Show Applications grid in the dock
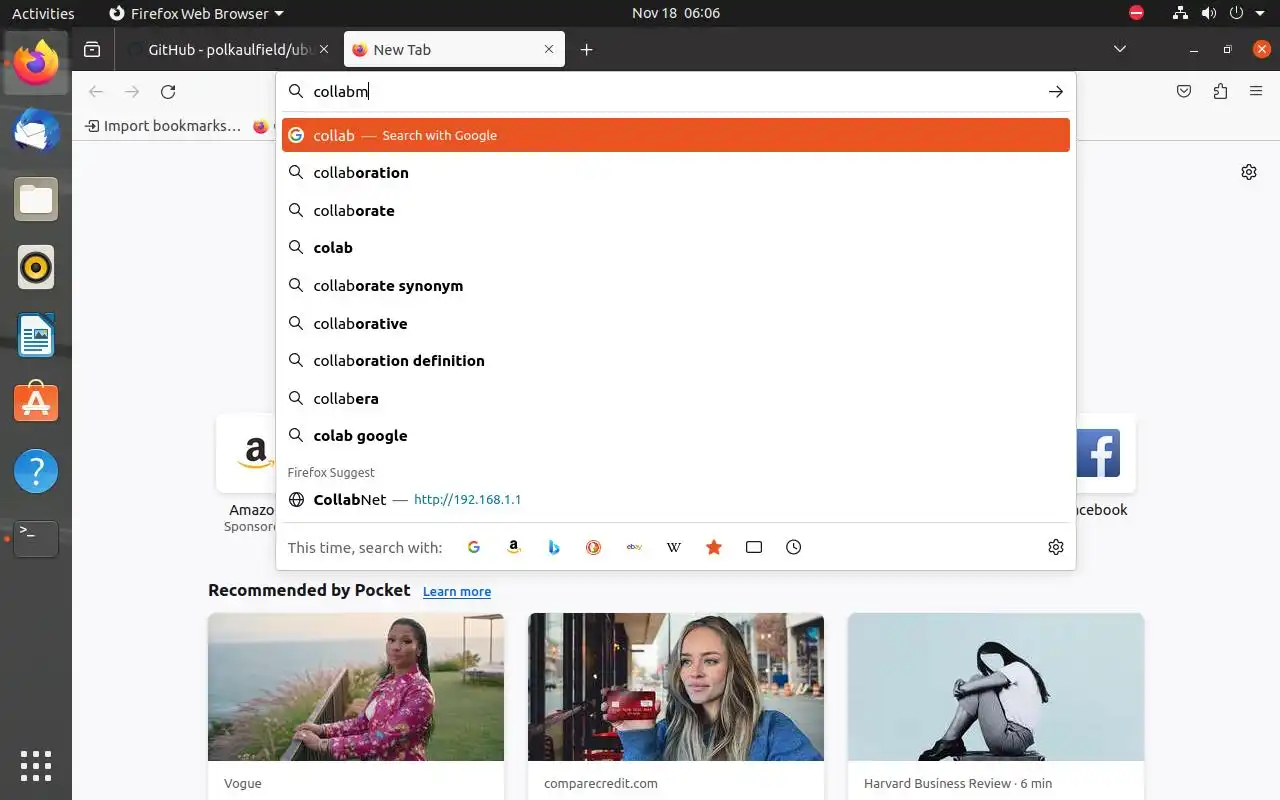Image resolution: width=1280 pixels, height=800 pixels. coord(36,766)
